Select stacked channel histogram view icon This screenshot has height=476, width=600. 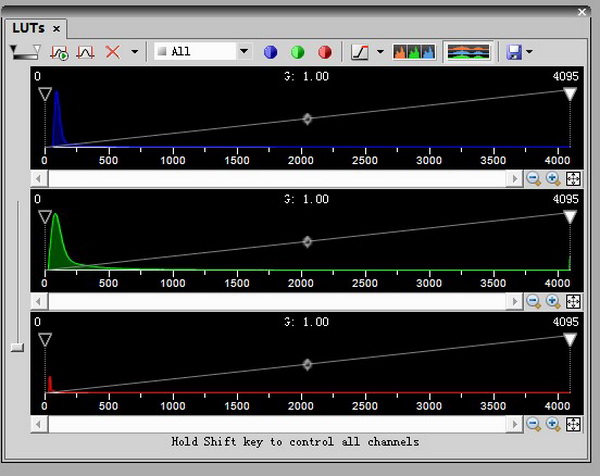468,52
